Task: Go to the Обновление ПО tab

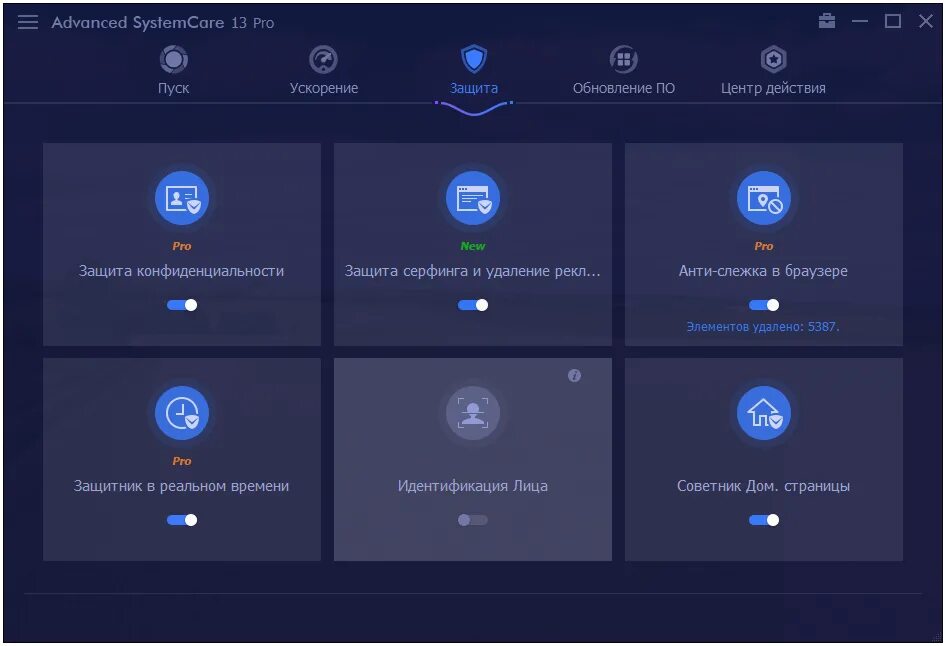Action: pyautogui.click(x=624, y=88)
